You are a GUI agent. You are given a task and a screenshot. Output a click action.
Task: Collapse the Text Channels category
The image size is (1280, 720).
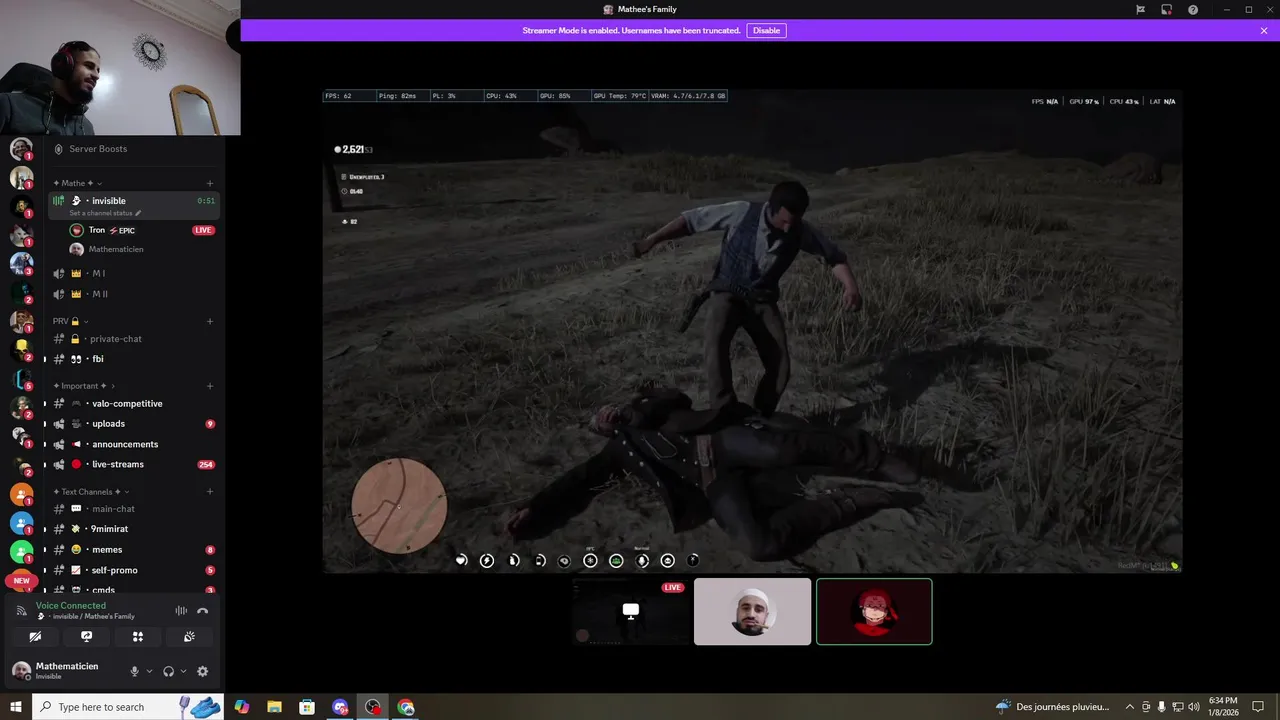[91, 492]
